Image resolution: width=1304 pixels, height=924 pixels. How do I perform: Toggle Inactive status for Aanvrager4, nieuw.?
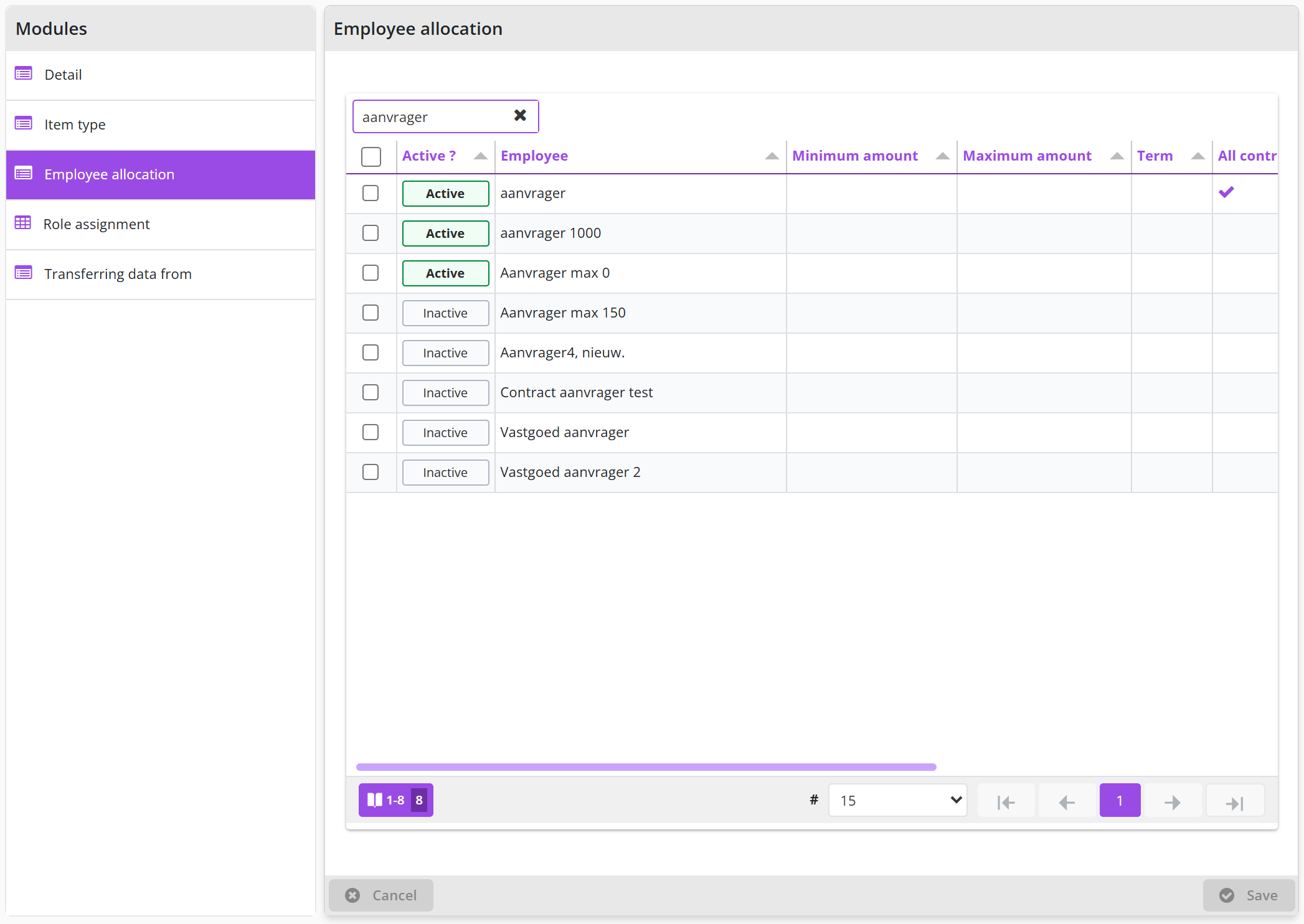(445, 353)
